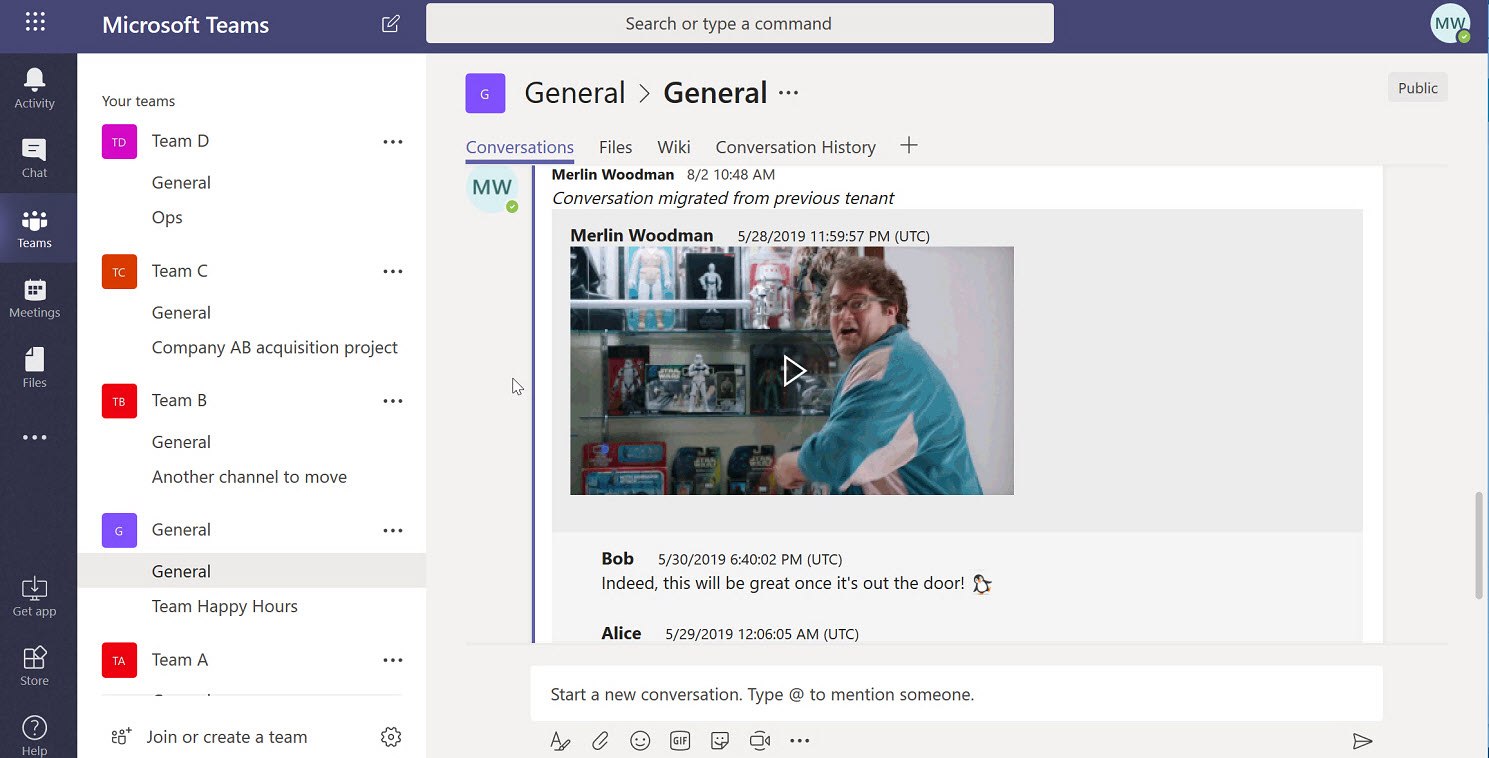The height and width of the screenshot is (758, 1489).
Task: Click the conversation vertical scrollbar
Action: tap(1479, 546)
